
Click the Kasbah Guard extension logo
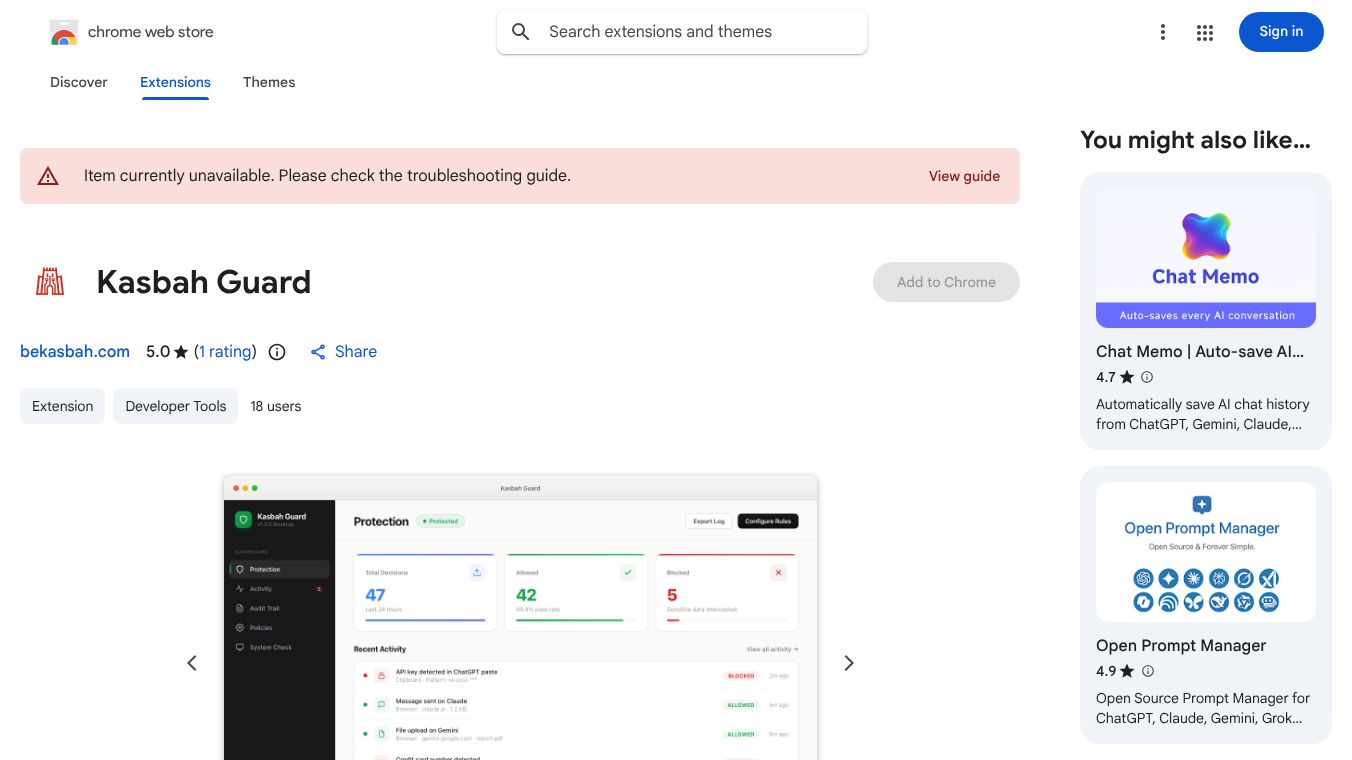[x=50, y=282]
